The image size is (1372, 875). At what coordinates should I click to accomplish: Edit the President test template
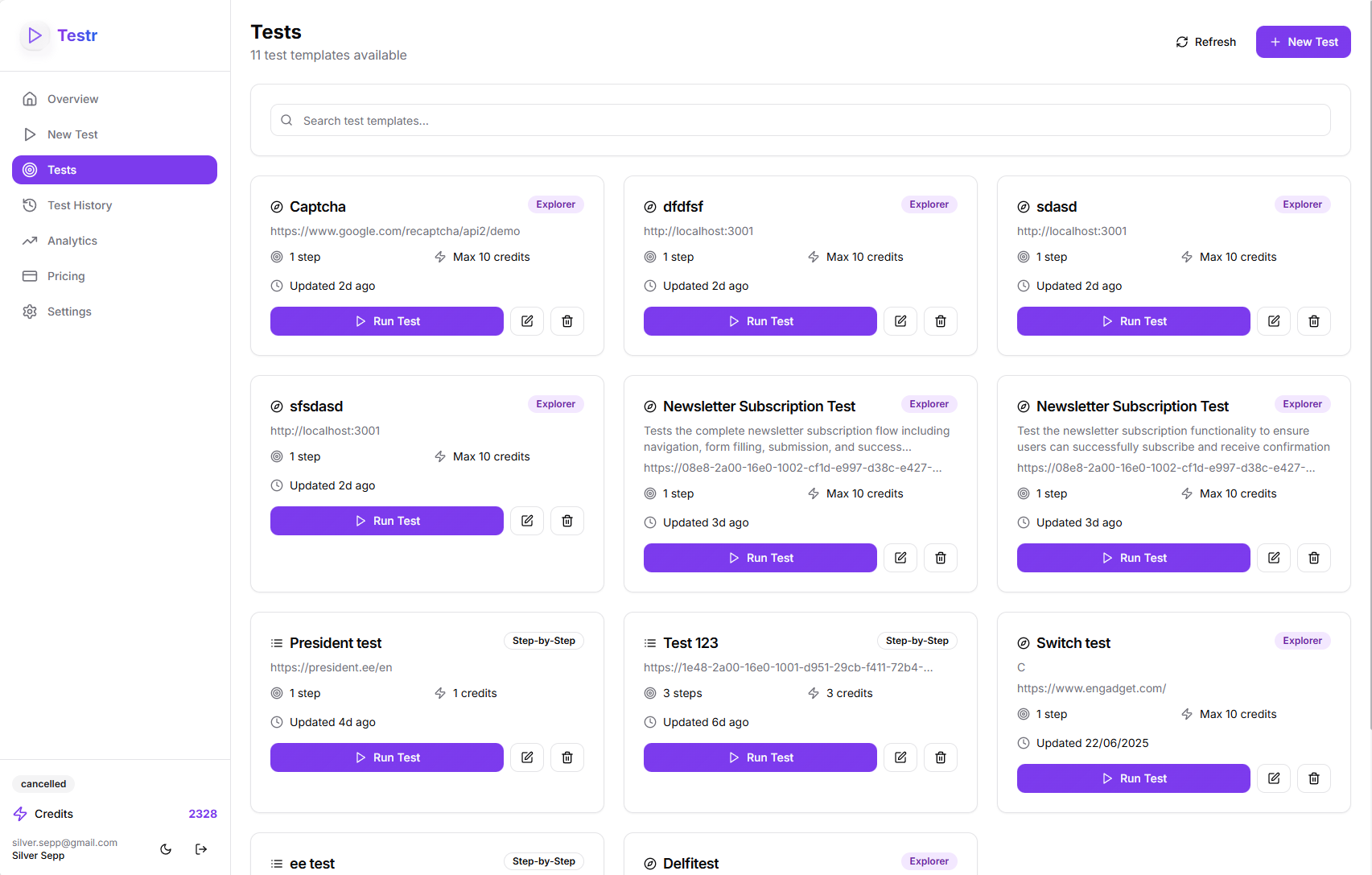pyautogui.click(x=527, y=757)
